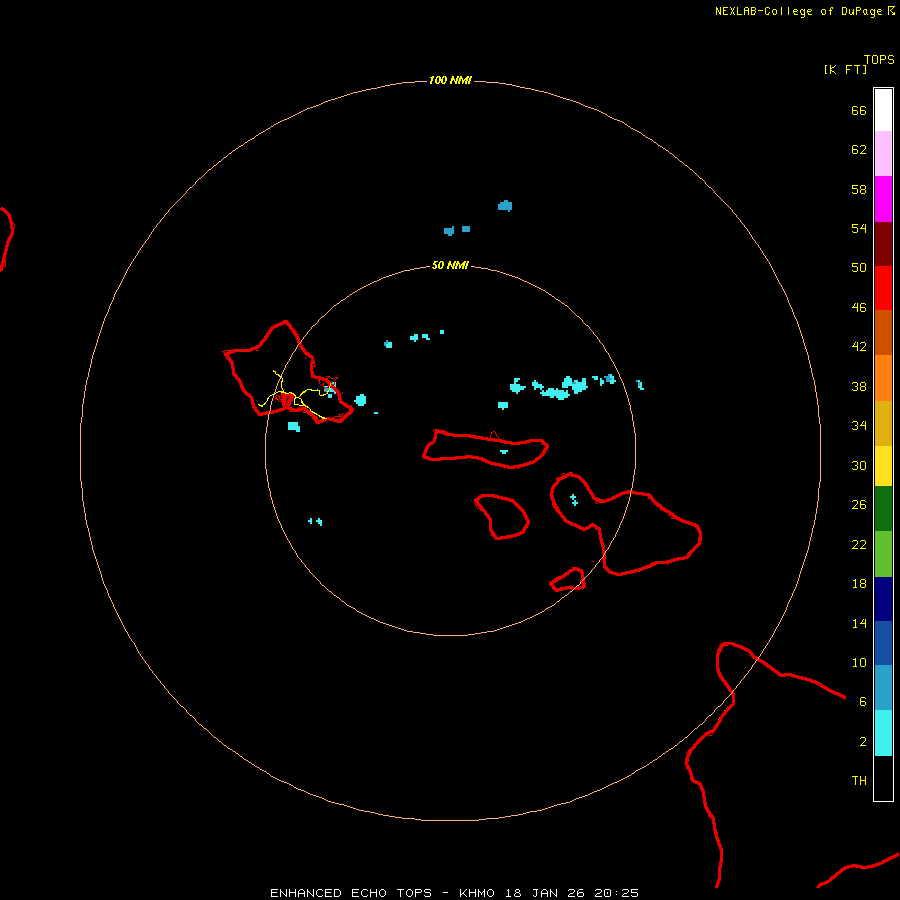The image size is (900, 900).
Task: Click the '18 JAN 26 20:25' timestamp
Action: [x=572, y=893]
